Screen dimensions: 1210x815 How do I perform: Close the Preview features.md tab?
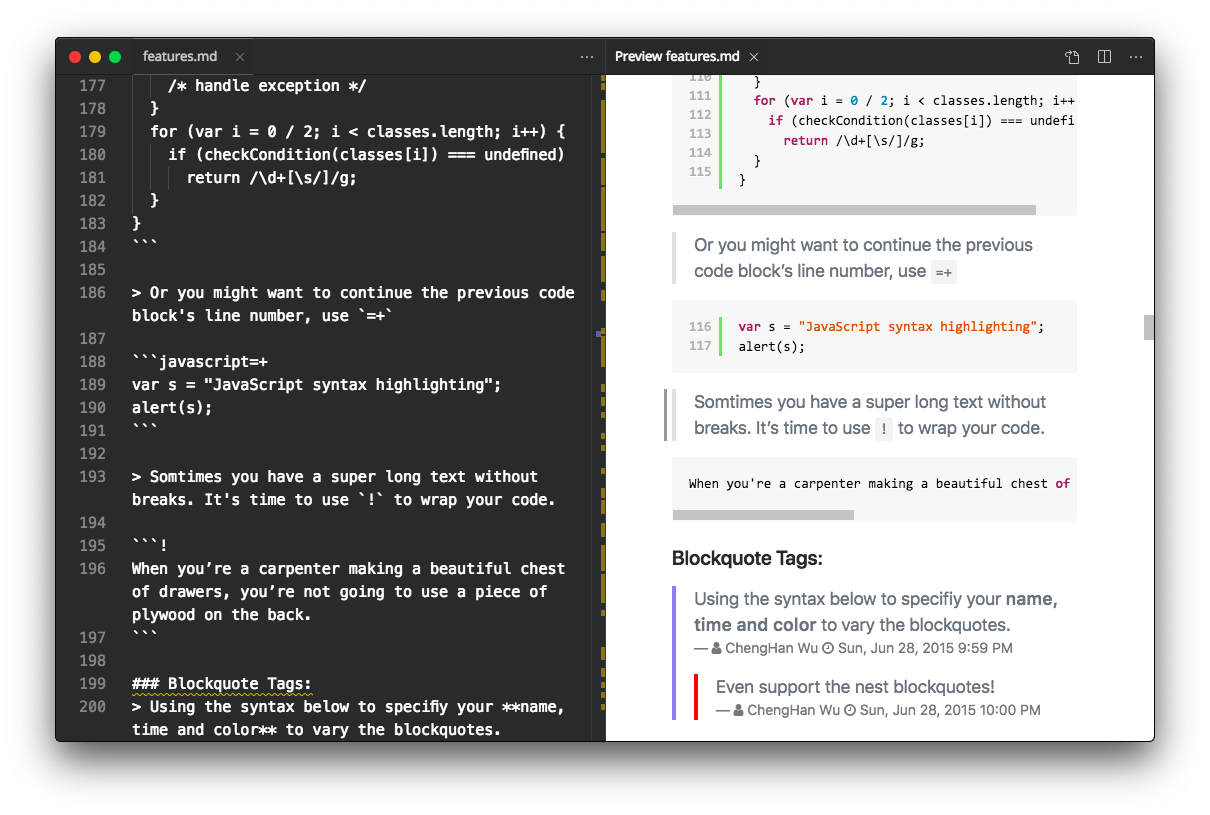754,57
